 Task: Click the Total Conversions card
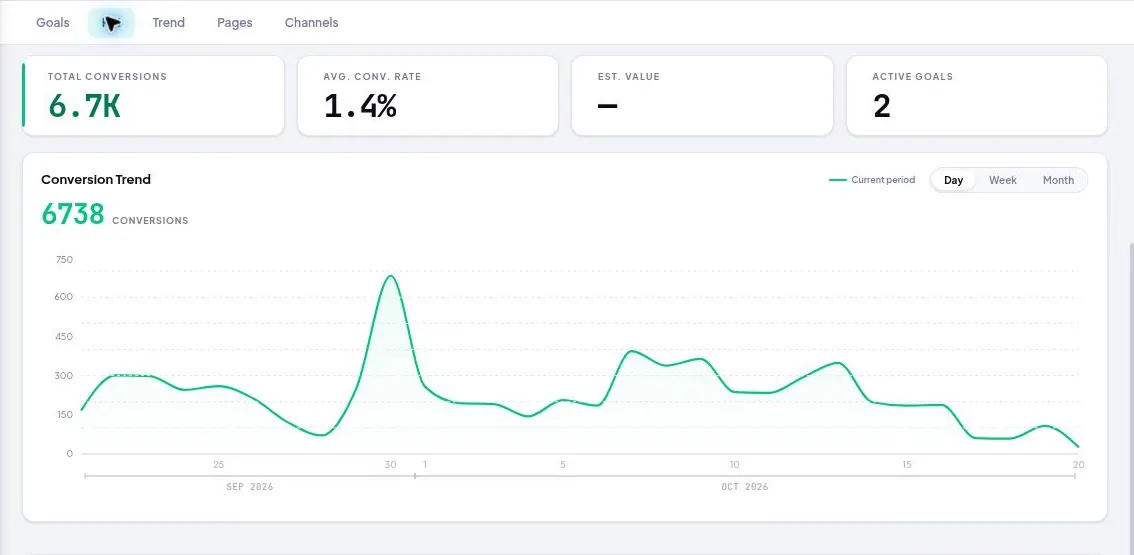(153, 96)
